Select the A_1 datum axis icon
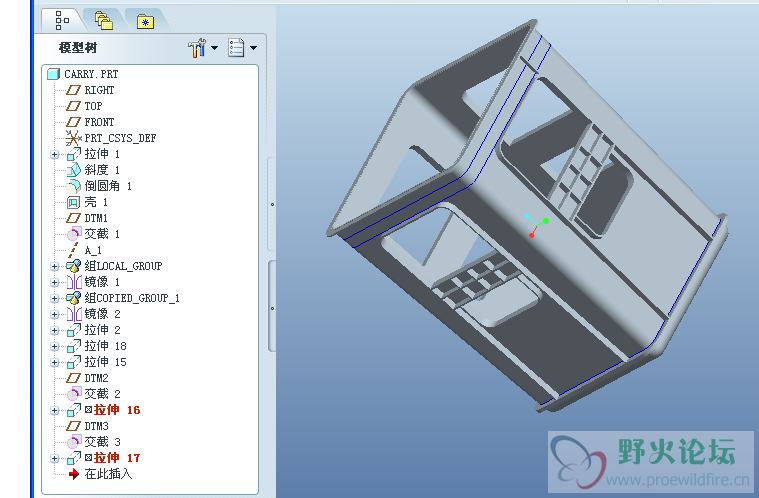Screen dimensions: 759x498 (73, 250)
